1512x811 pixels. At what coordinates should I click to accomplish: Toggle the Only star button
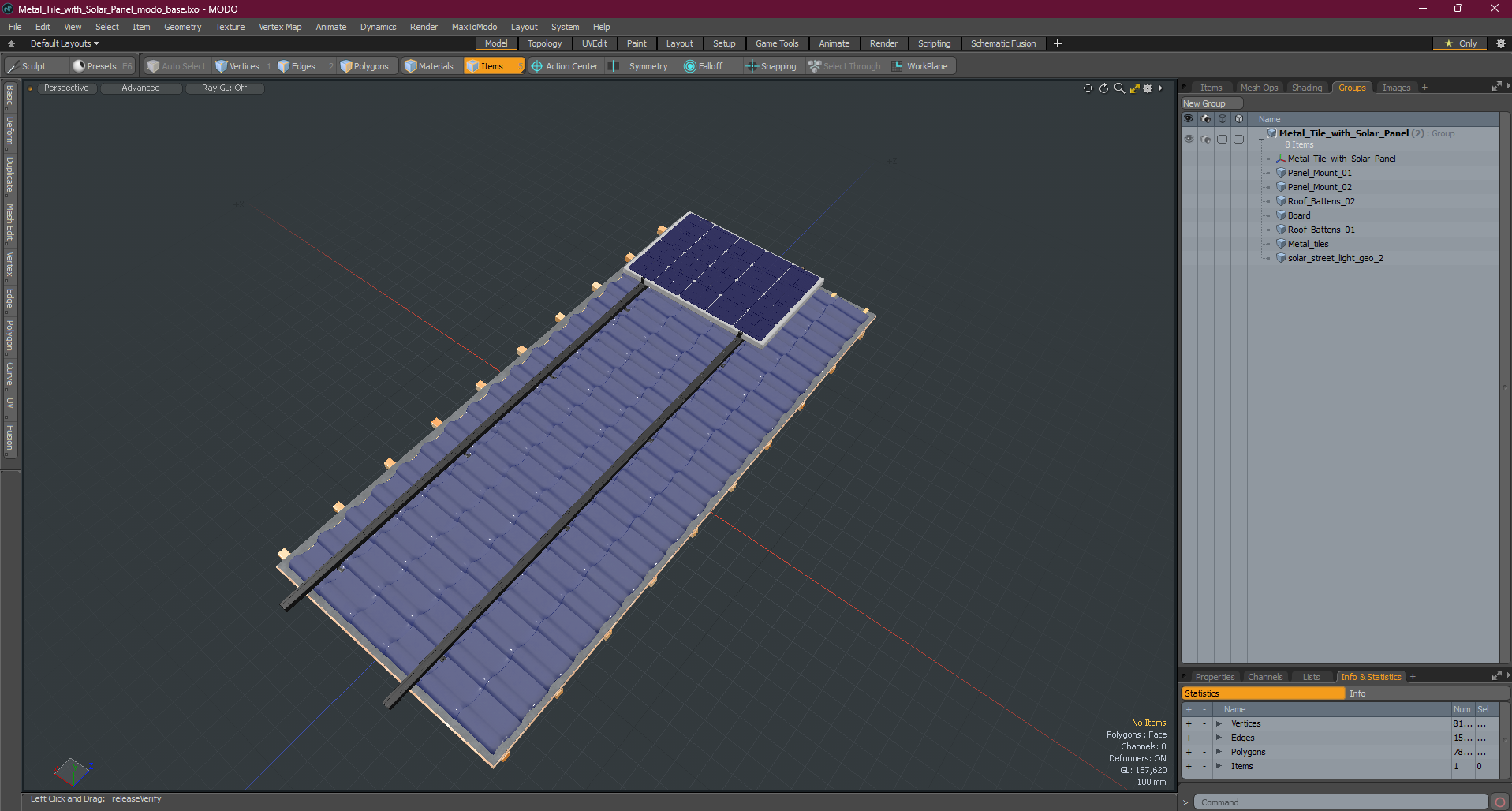[1460, 43]
